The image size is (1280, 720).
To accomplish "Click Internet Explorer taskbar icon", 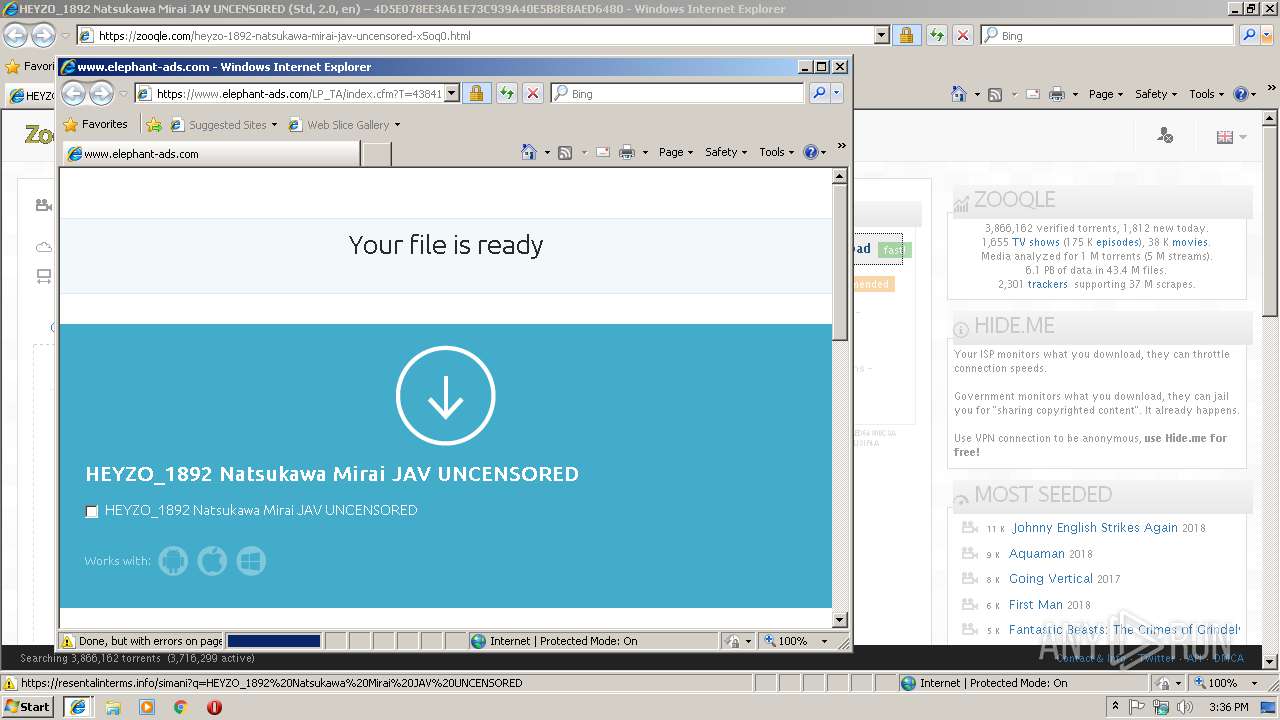I will (x=77, y=707).
